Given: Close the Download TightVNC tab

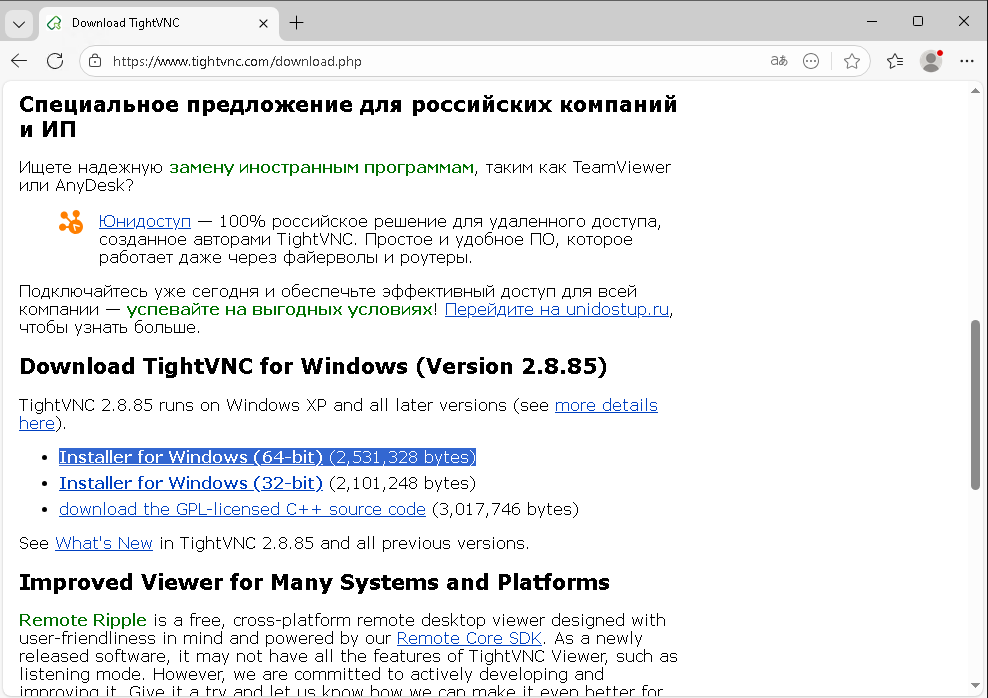Looking at the screenshot, I should (x=263, y=22).
